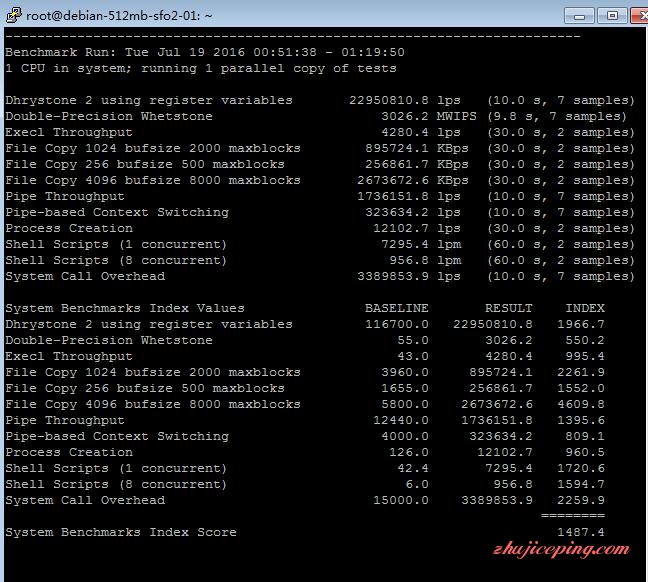Click the context switching index '809.1'

pos(585,436)
